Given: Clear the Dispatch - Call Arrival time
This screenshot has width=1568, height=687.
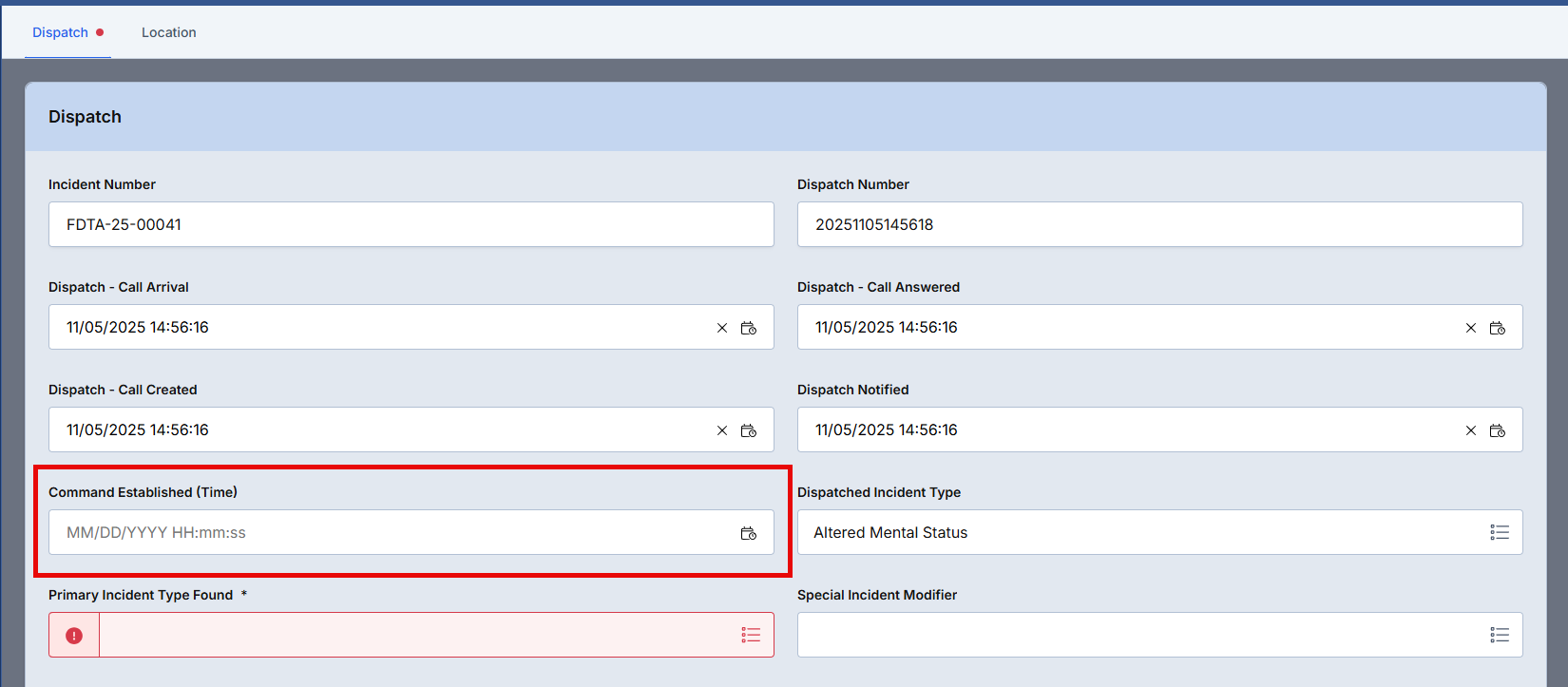Looking at the screenshot, I should 722,328.
